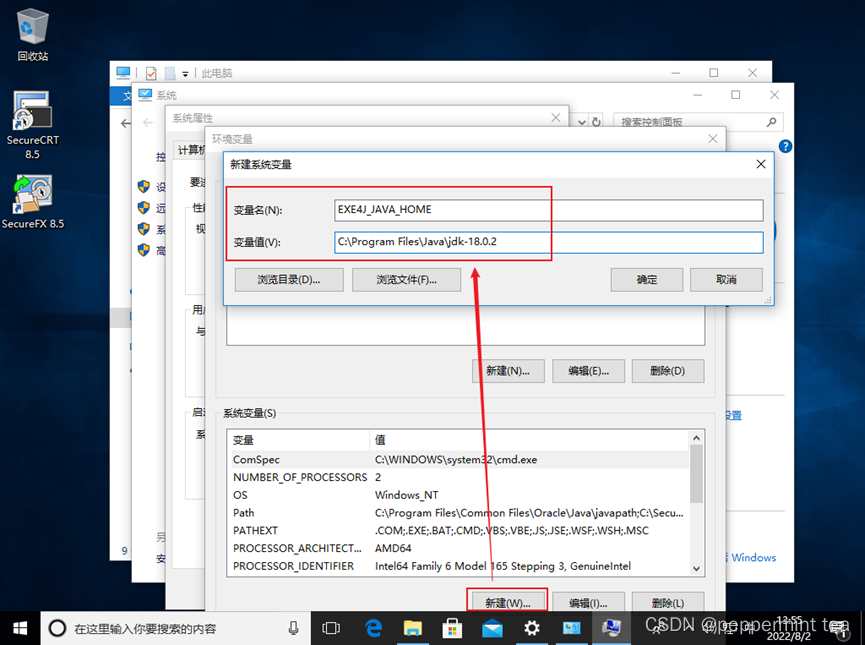
Task: Launch the Mail app from the taskbar
Action: coord(492,628)
